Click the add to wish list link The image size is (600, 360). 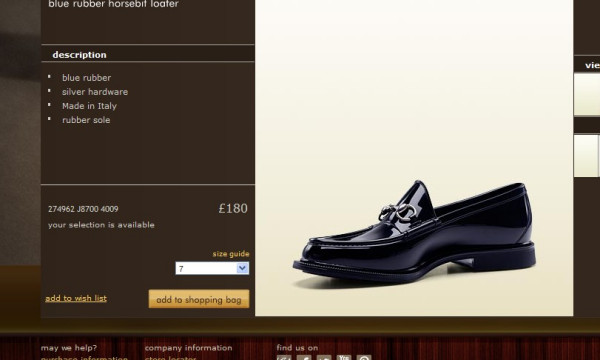point(76,298)
